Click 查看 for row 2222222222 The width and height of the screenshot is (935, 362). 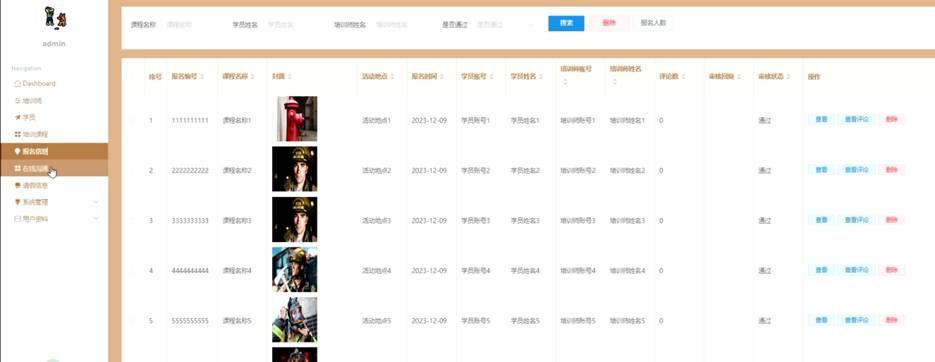pos(821,170)
